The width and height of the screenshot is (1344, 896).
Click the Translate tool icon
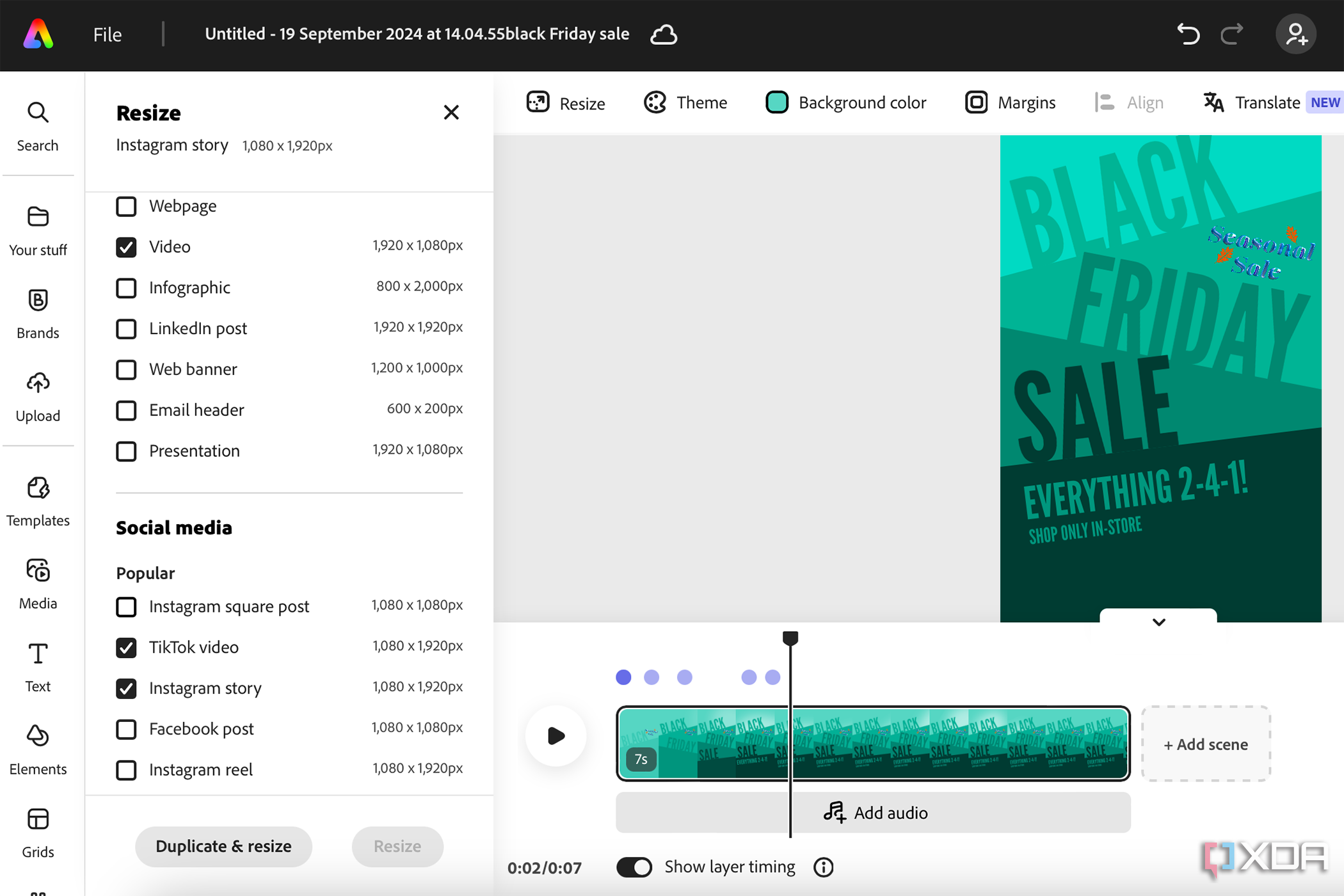point(1213,102)
